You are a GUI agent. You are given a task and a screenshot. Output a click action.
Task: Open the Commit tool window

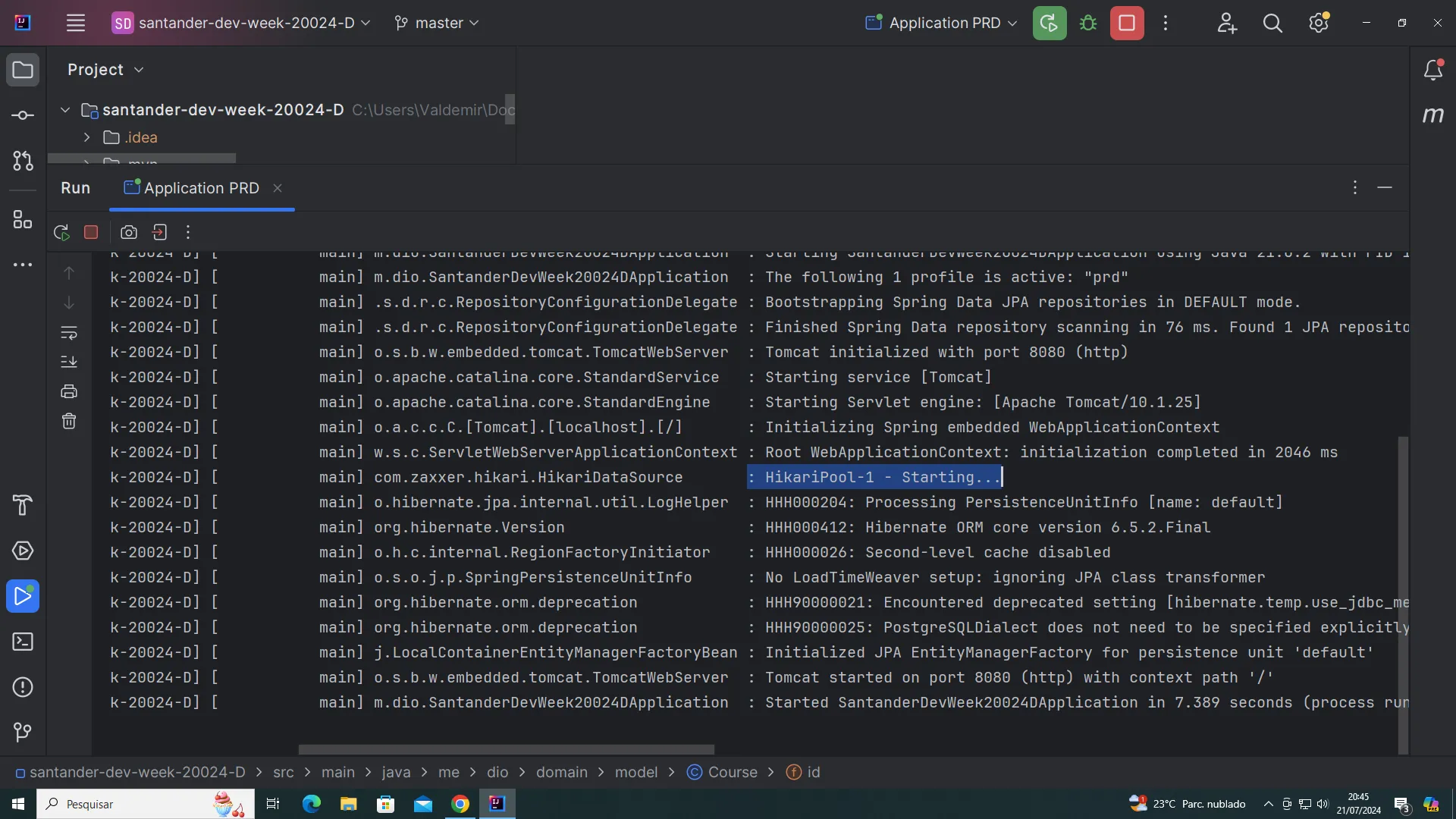click(x=23, y=115)
